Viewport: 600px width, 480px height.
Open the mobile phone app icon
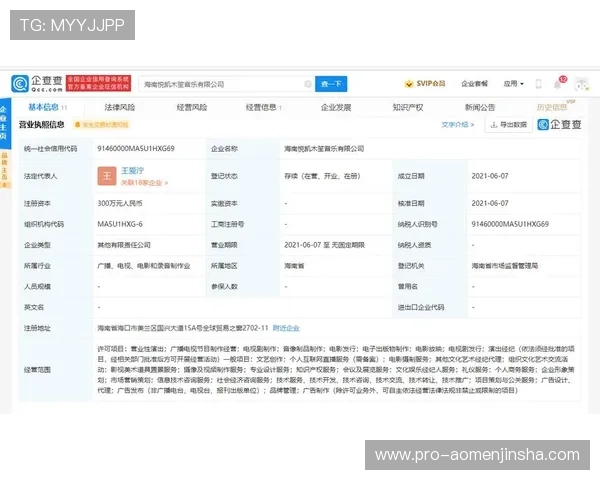click(538, 84)
